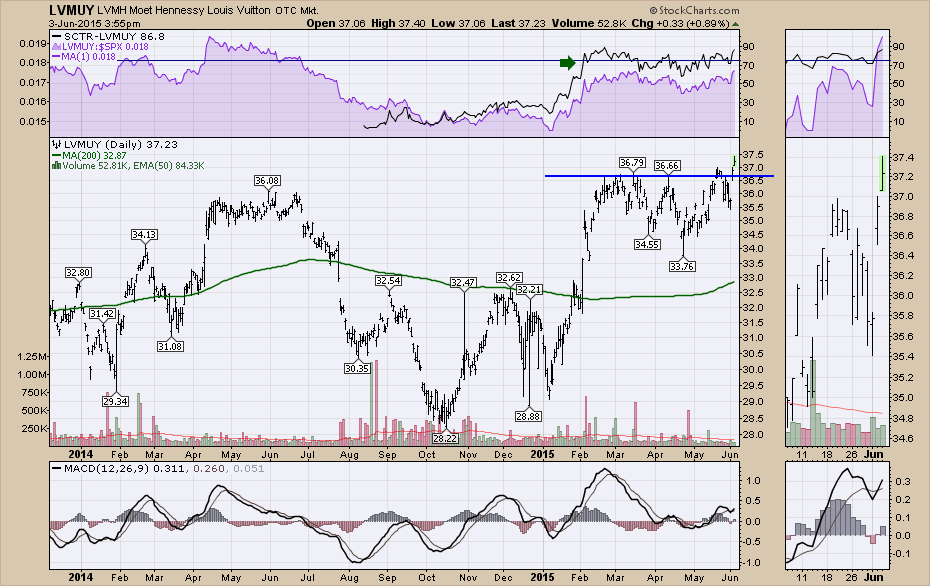Click the MA(1) 0.018 legend entry
This screenshot has width=930, height=586.
pos(84,56)
